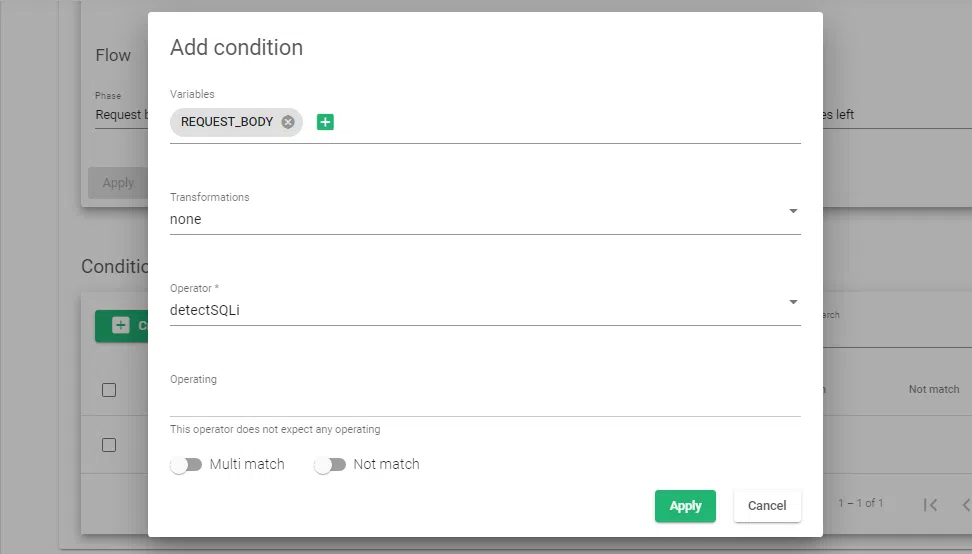Open the Transformations dropdown
Viewport: 972px width, 554px height.
[x=485, y=219]
